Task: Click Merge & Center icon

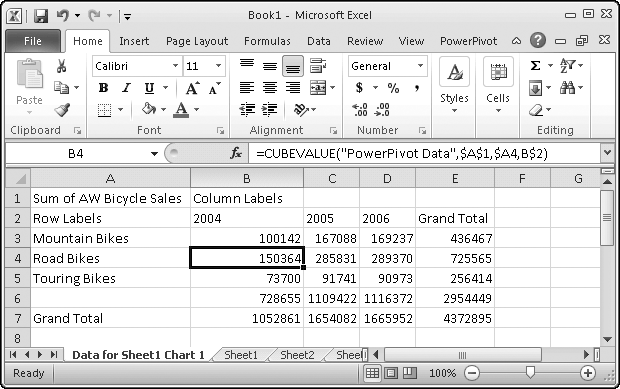Action: (x=318, y=88)
